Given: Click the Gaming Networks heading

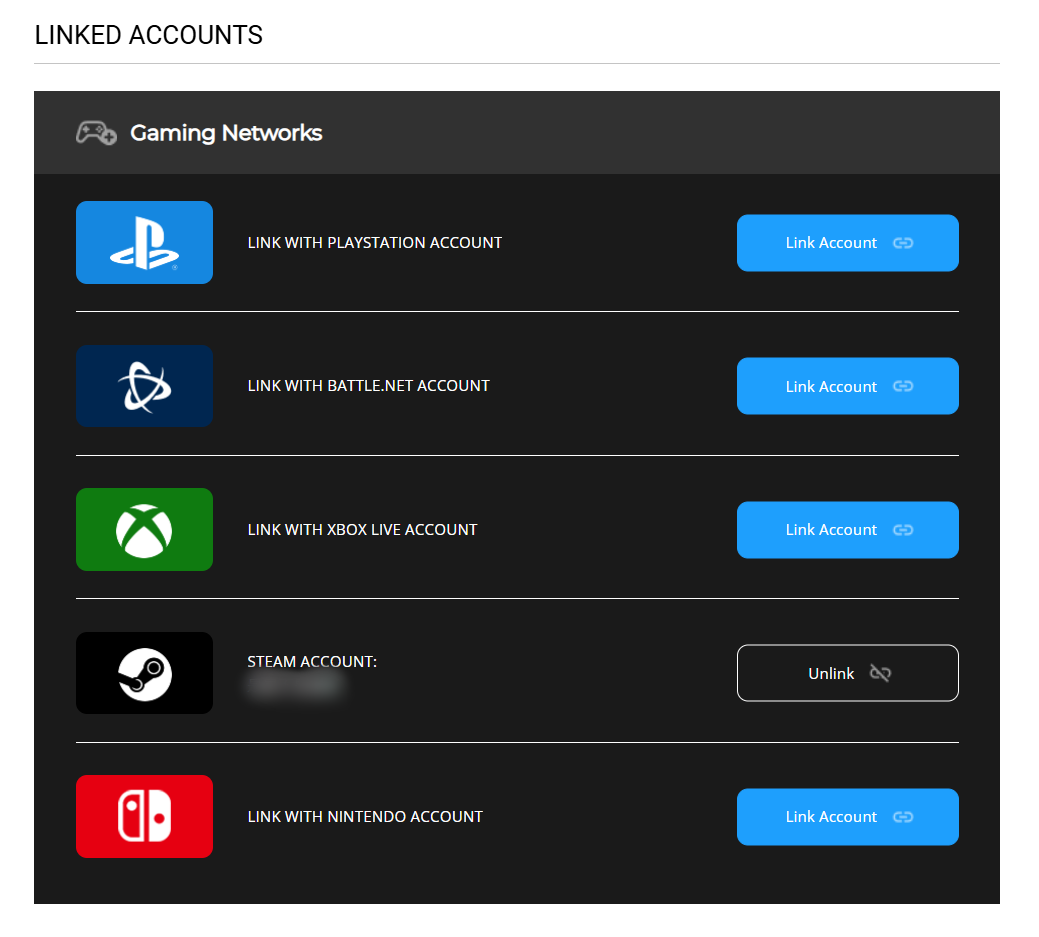Looking at the screenshot, I should (x=226, y=133).
